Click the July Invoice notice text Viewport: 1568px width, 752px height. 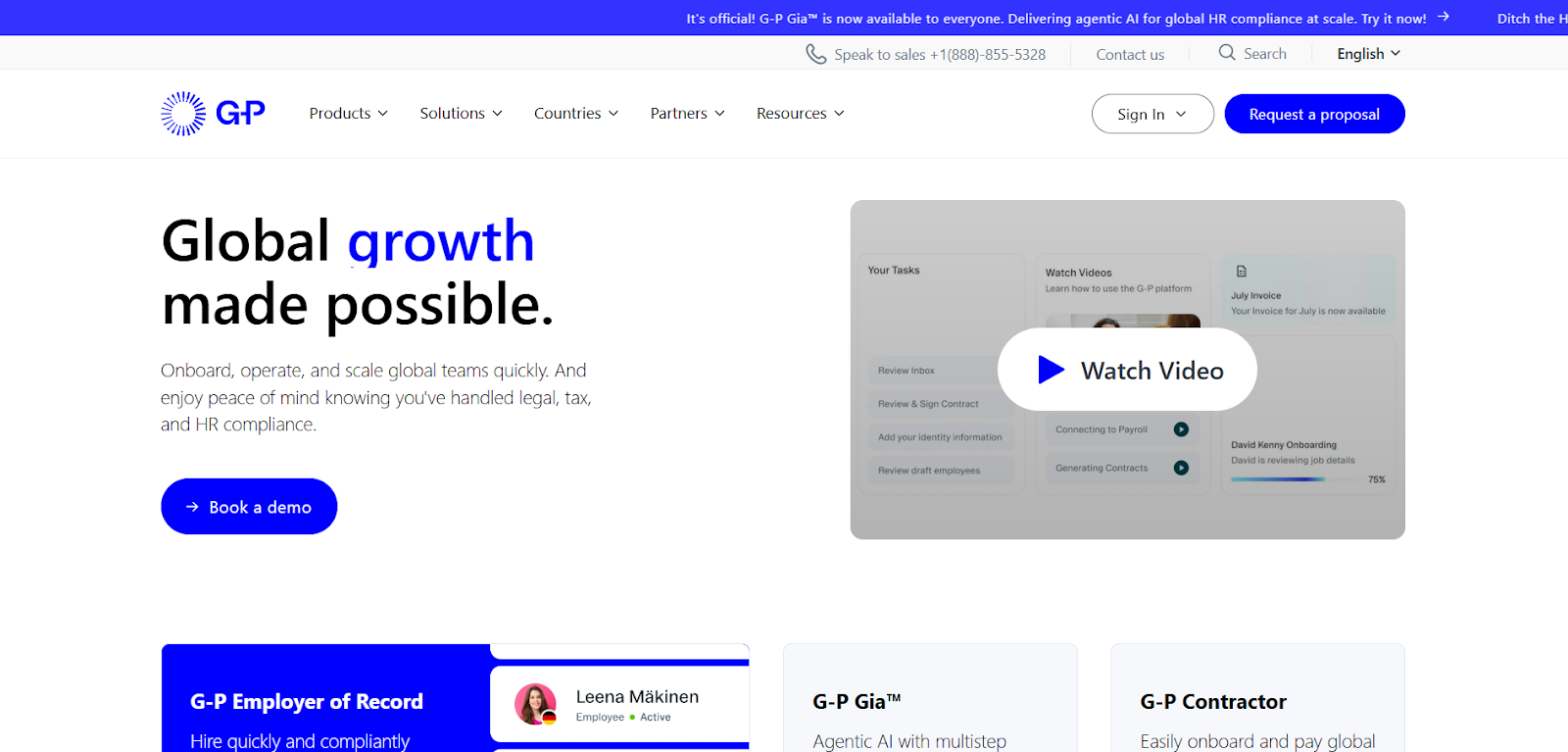point(1308,311)
